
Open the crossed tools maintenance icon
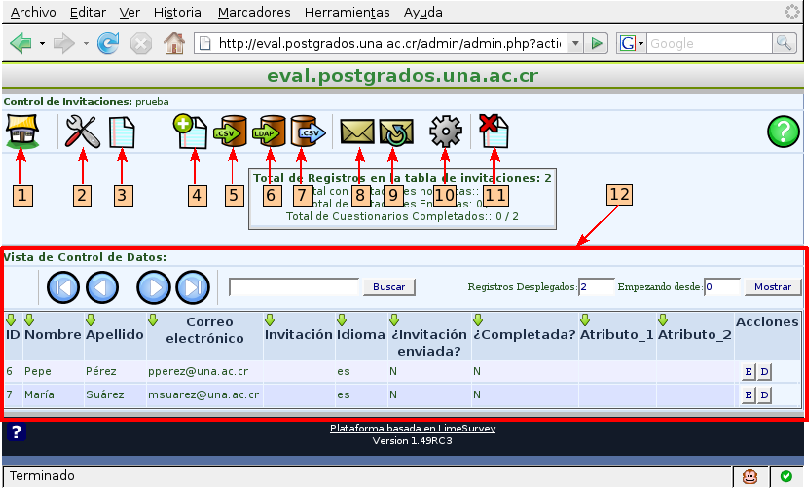(x=80, y=131)
